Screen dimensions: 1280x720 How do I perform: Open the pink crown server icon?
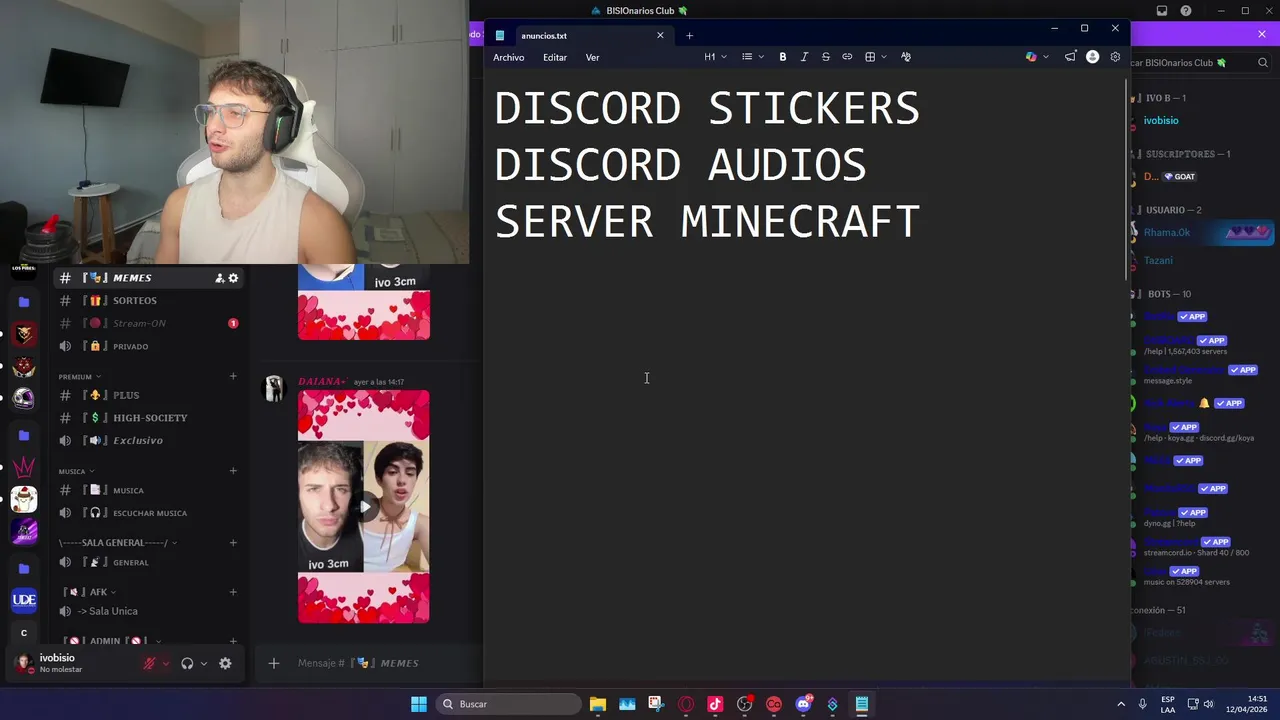click(24, 467)
